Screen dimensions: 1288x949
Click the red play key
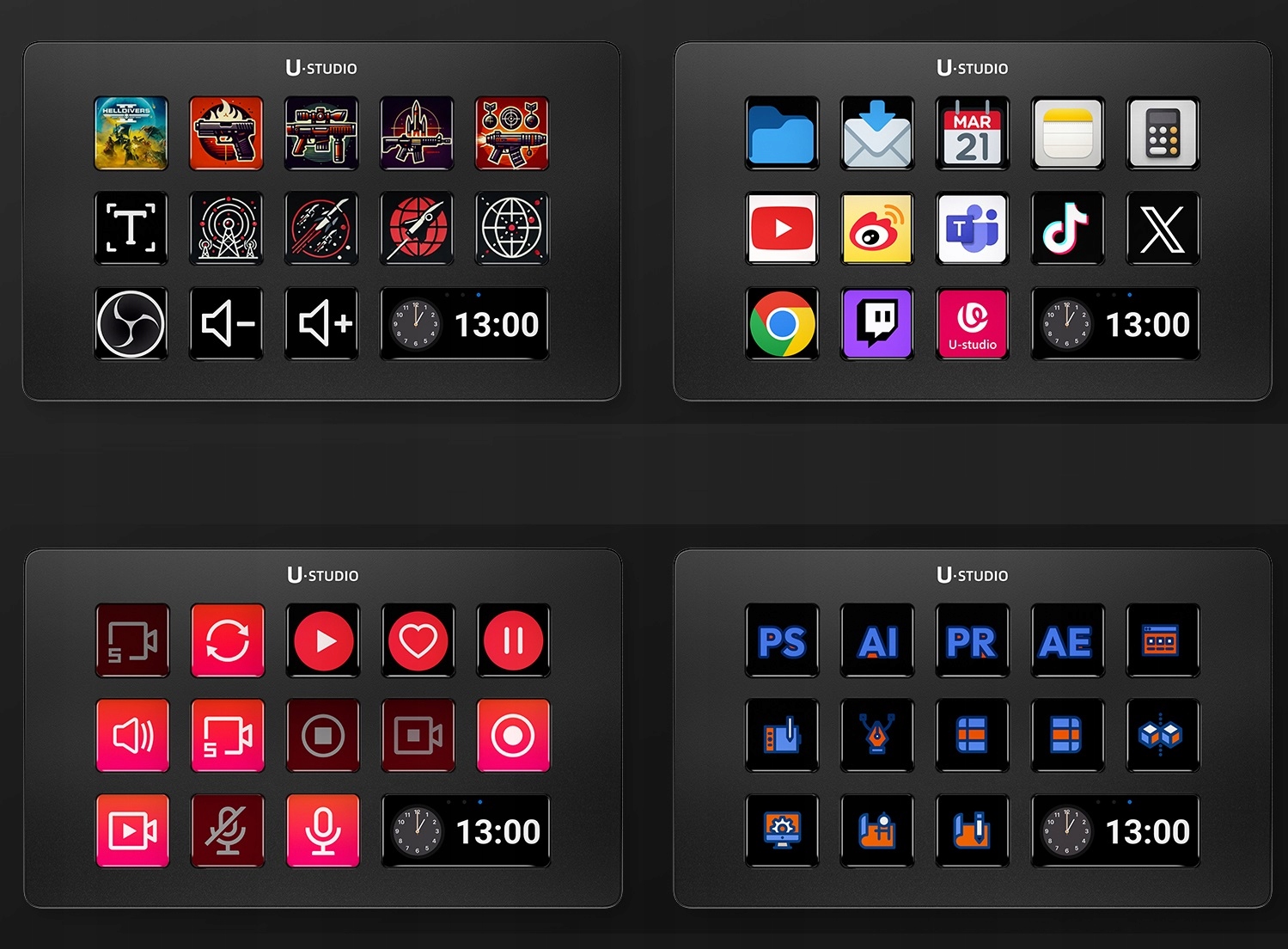[323, 640]
